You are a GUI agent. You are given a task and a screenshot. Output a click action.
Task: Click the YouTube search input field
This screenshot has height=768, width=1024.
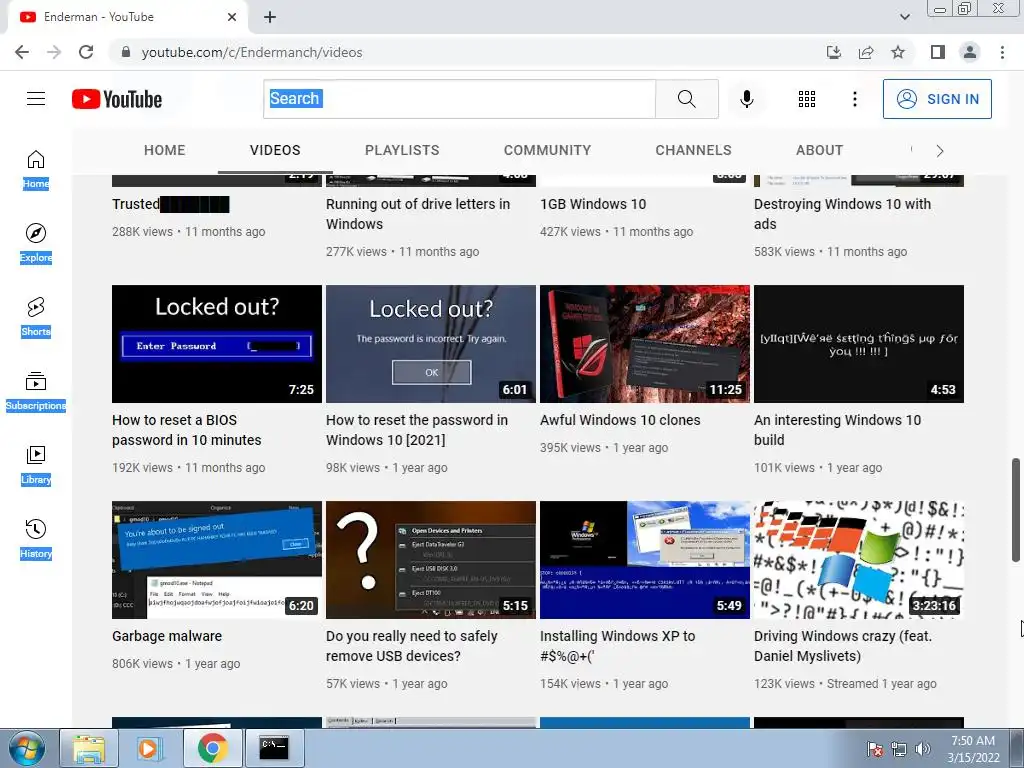point(460,99)
